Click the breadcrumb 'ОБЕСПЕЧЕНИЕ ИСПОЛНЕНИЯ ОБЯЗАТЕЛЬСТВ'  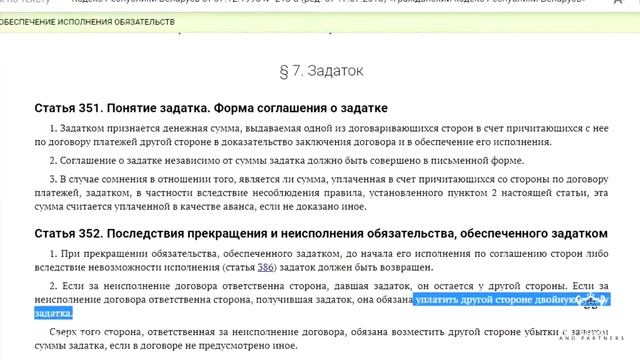(x=87, y=22)
